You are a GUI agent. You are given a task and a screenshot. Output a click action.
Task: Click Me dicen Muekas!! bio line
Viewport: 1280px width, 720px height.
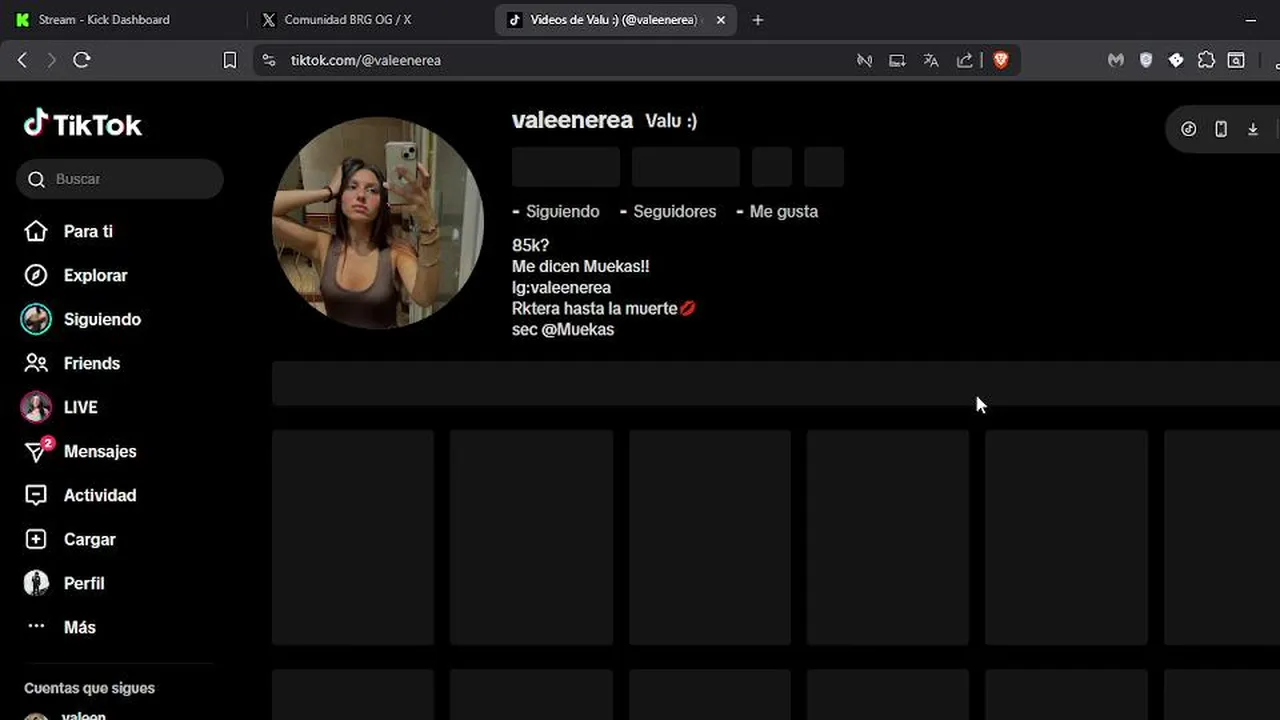581,266
